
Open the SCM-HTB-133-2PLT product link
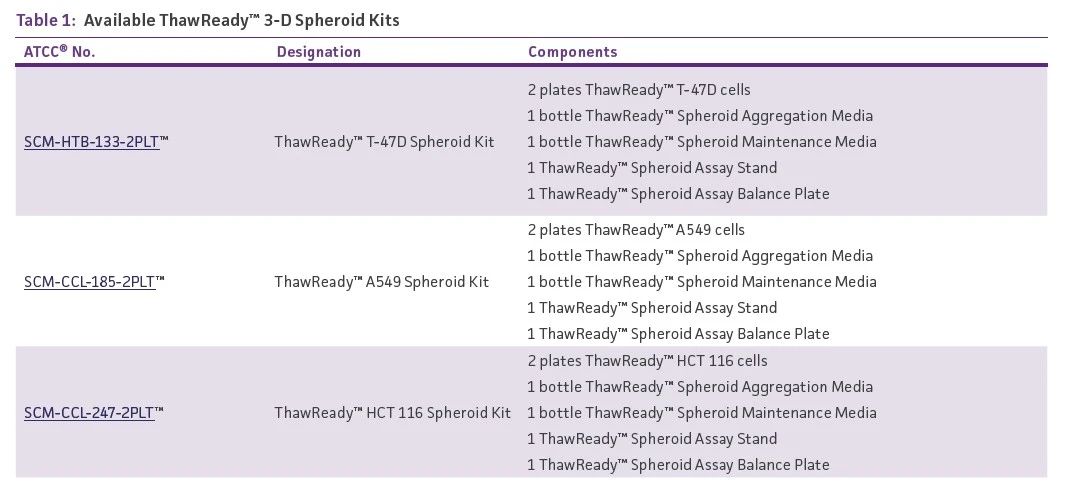click(x=91, y=142)
